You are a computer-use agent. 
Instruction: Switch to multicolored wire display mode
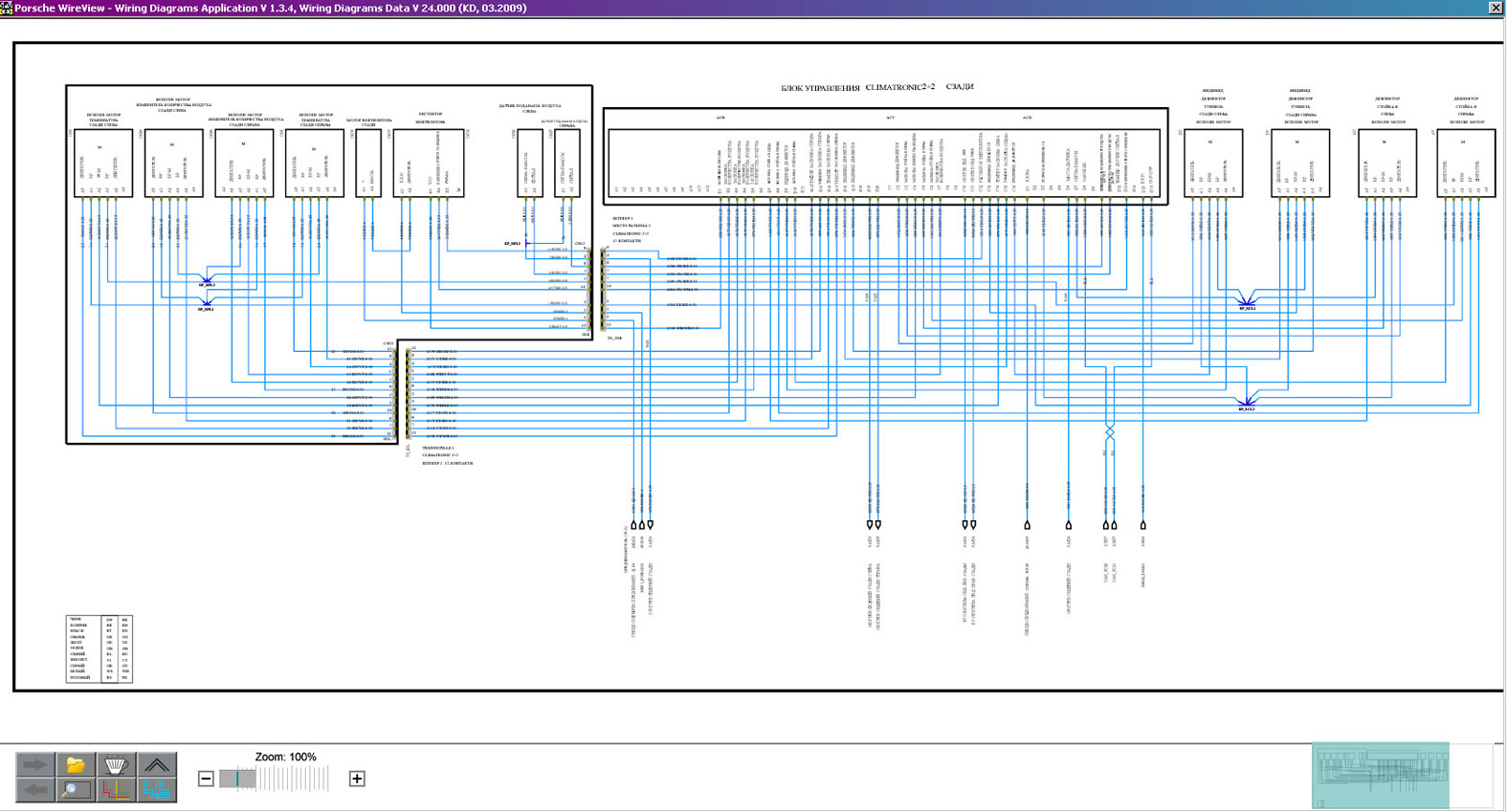[116, 789]
